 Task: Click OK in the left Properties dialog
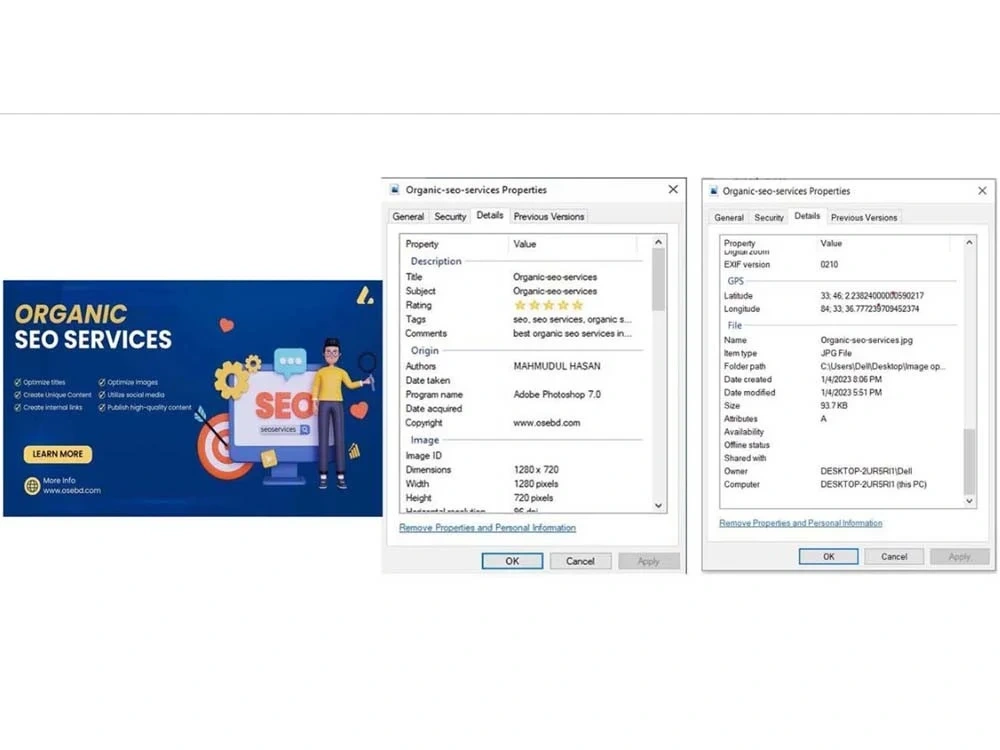512,561
